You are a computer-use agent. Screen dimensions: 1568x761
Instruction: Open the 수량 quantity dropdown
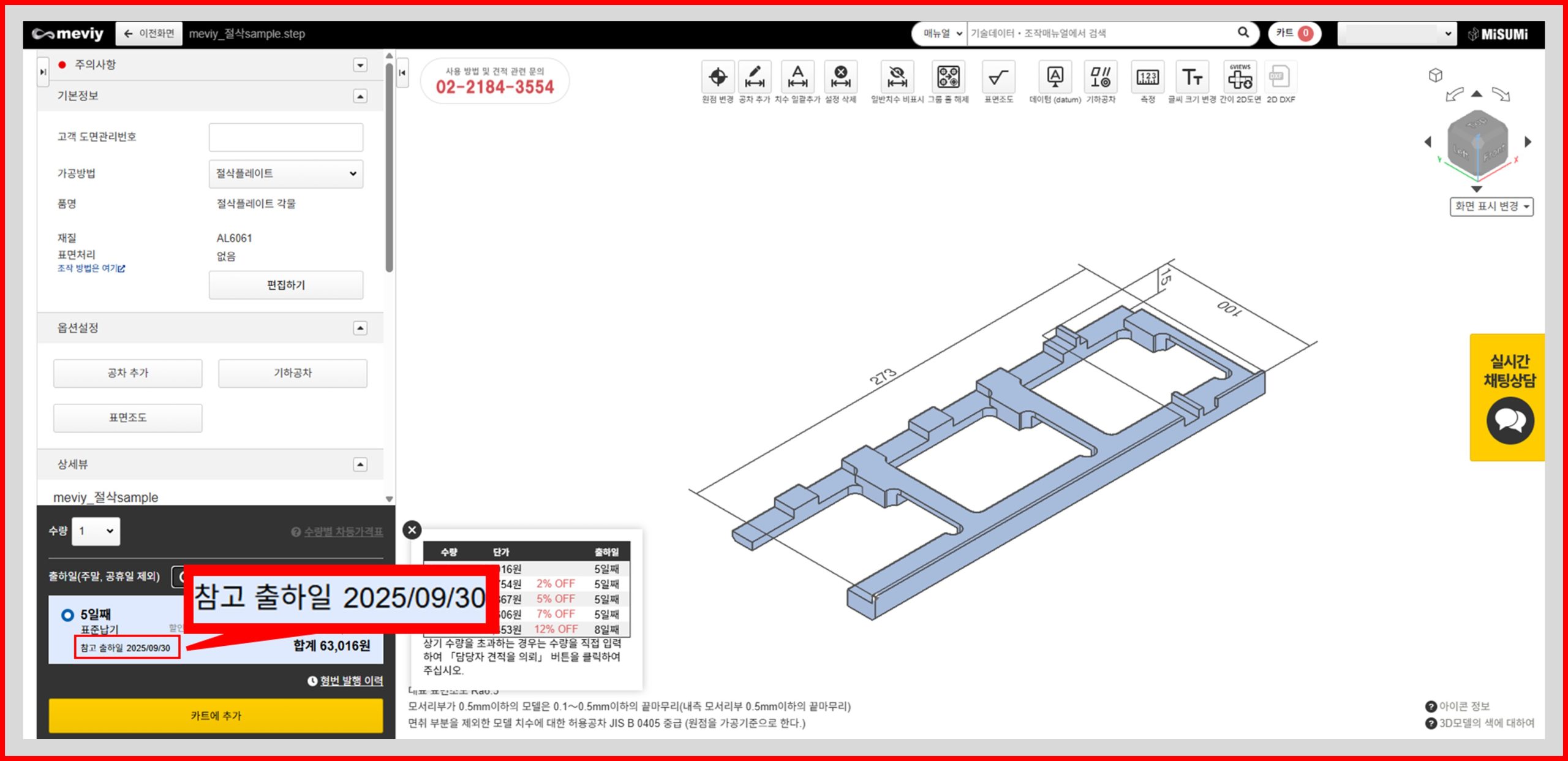96,531
